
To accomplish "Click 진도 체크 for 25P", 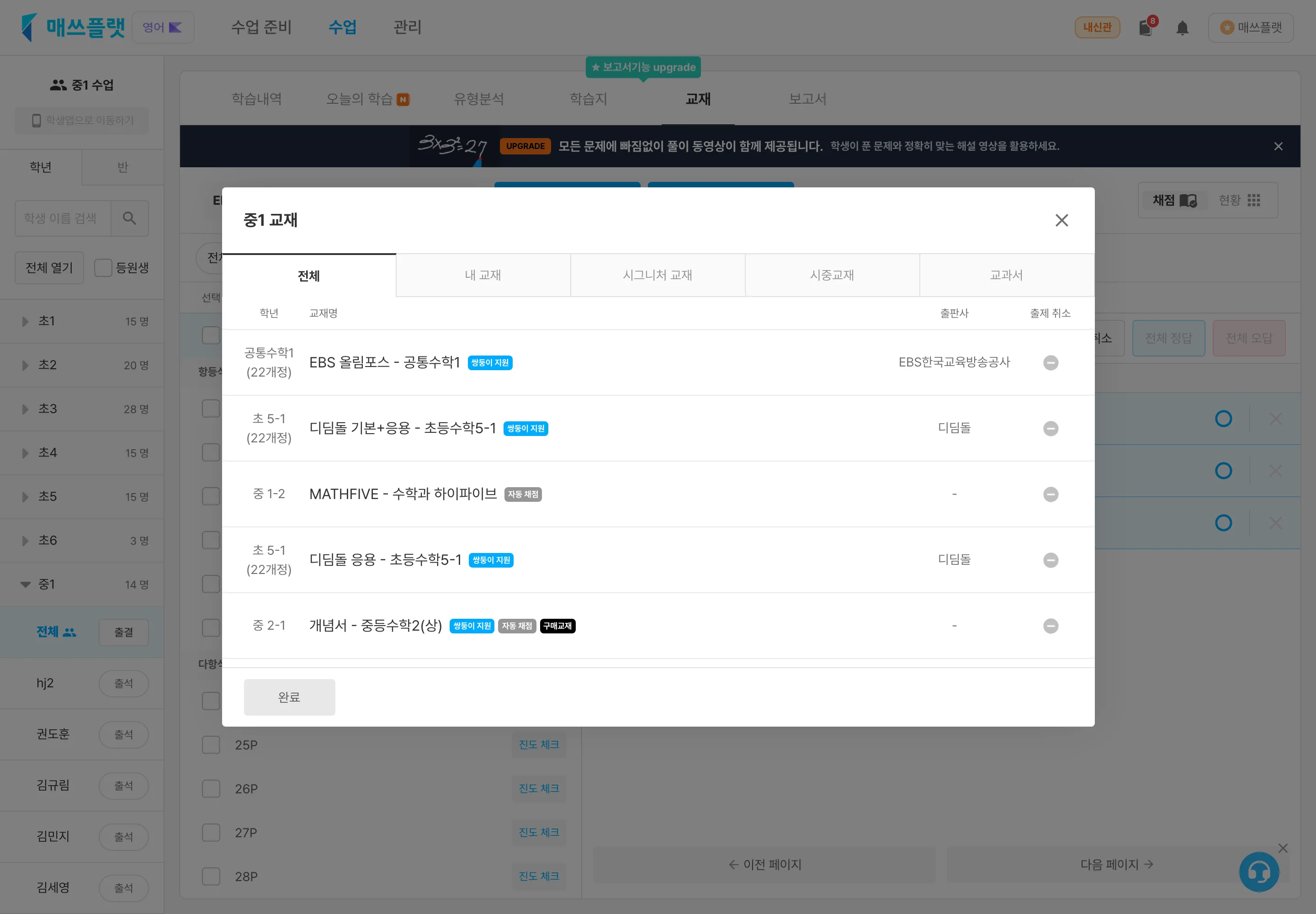I will (x=538, y=745).
